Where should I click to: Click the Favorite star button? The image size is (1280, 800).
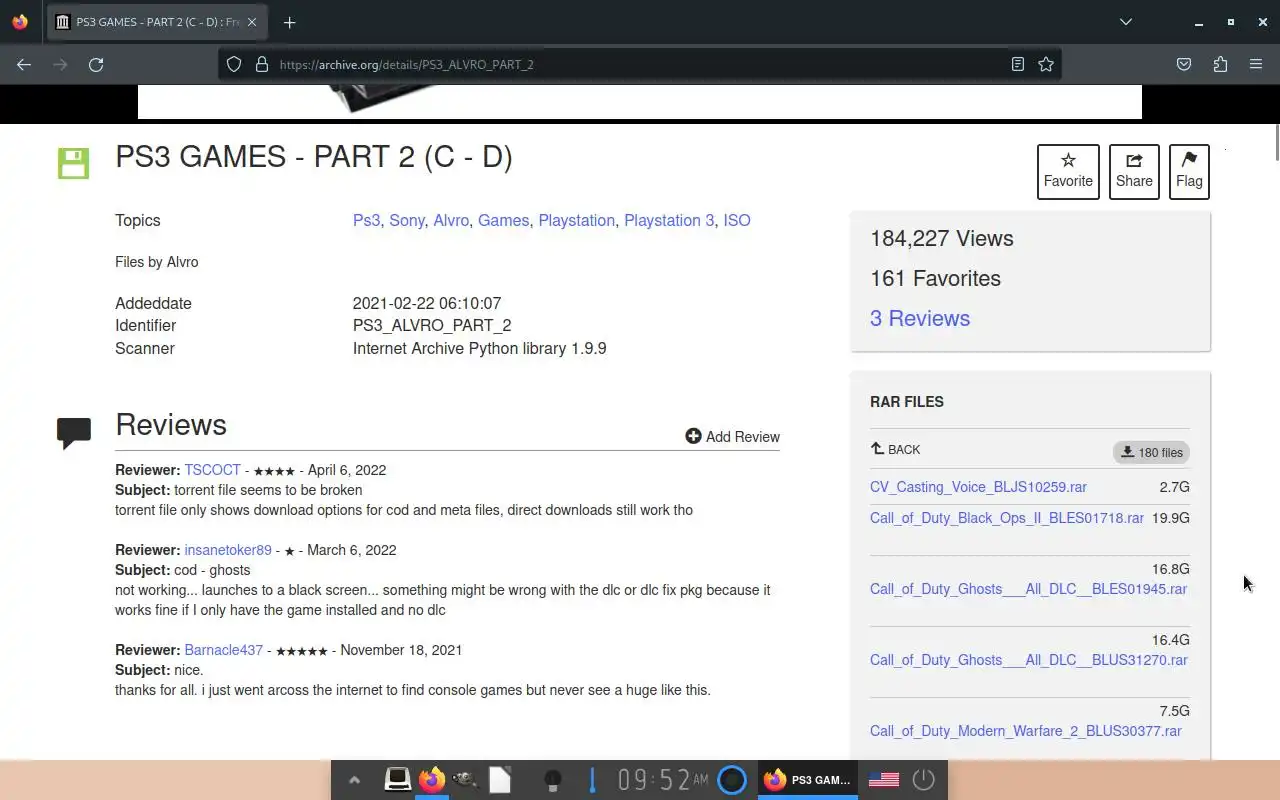1068,172
